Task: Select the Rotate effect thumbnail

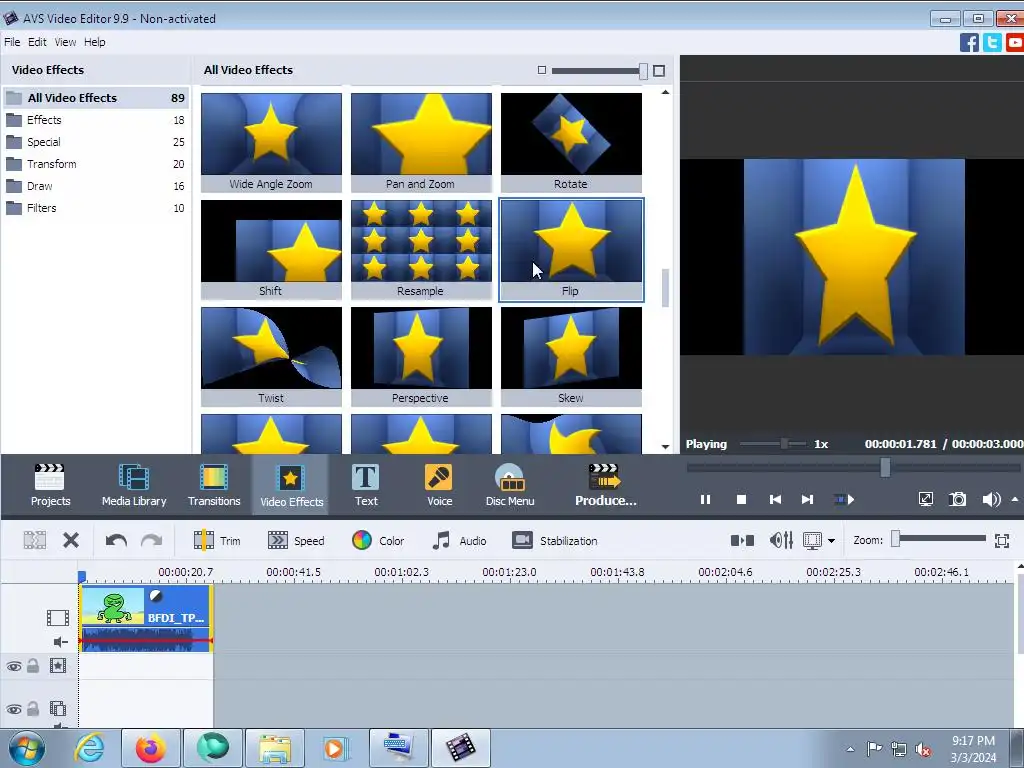Action: click(571, 142)
